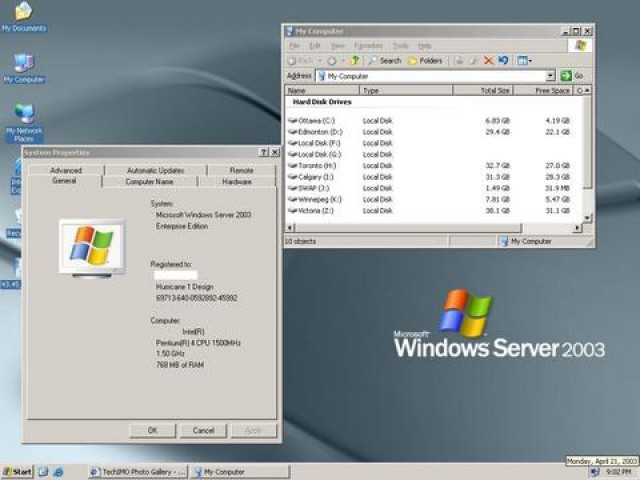Open the Favorites menu
Screen dimensions: 640x480
click(x=368, y=46)
